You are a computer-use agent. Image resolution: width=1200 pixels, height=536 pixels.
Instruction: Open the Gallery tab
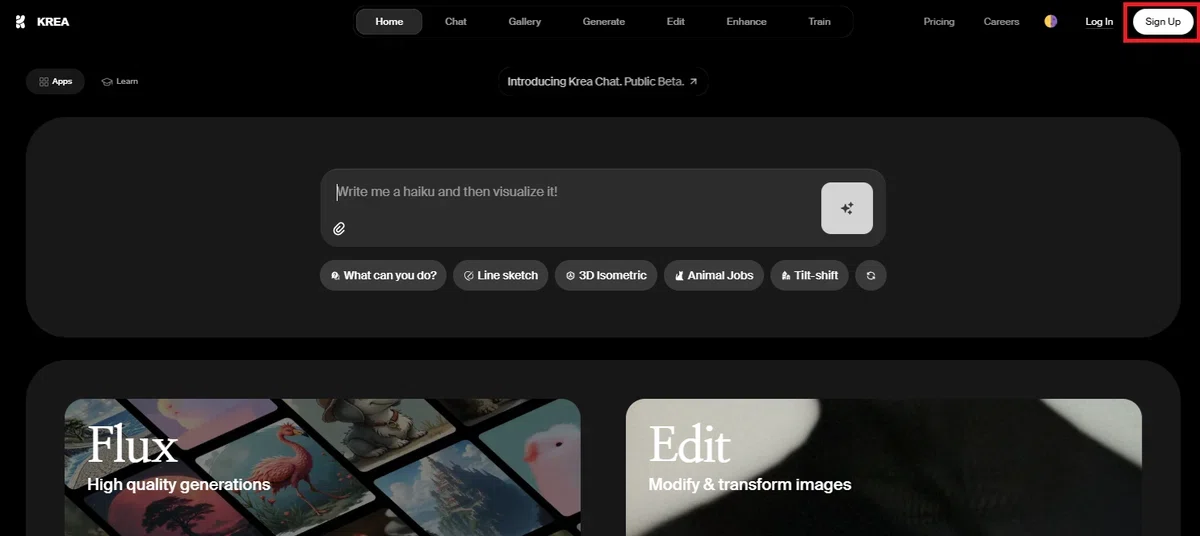click(x=524, y=21)
